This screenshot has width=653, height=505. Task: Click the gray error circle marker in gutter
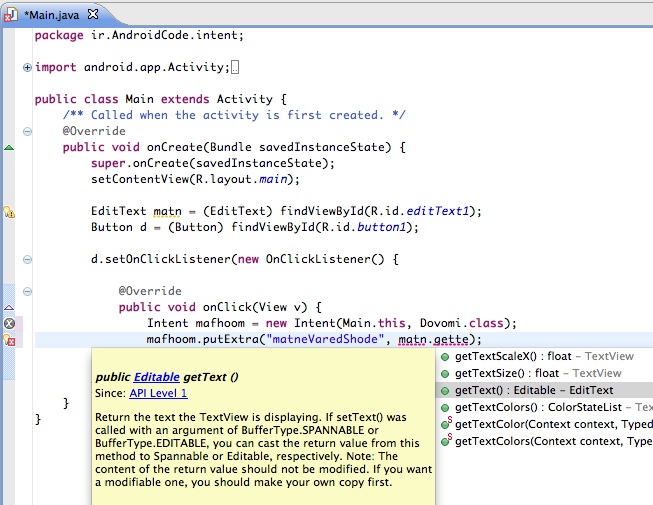[x=9, y=324]
